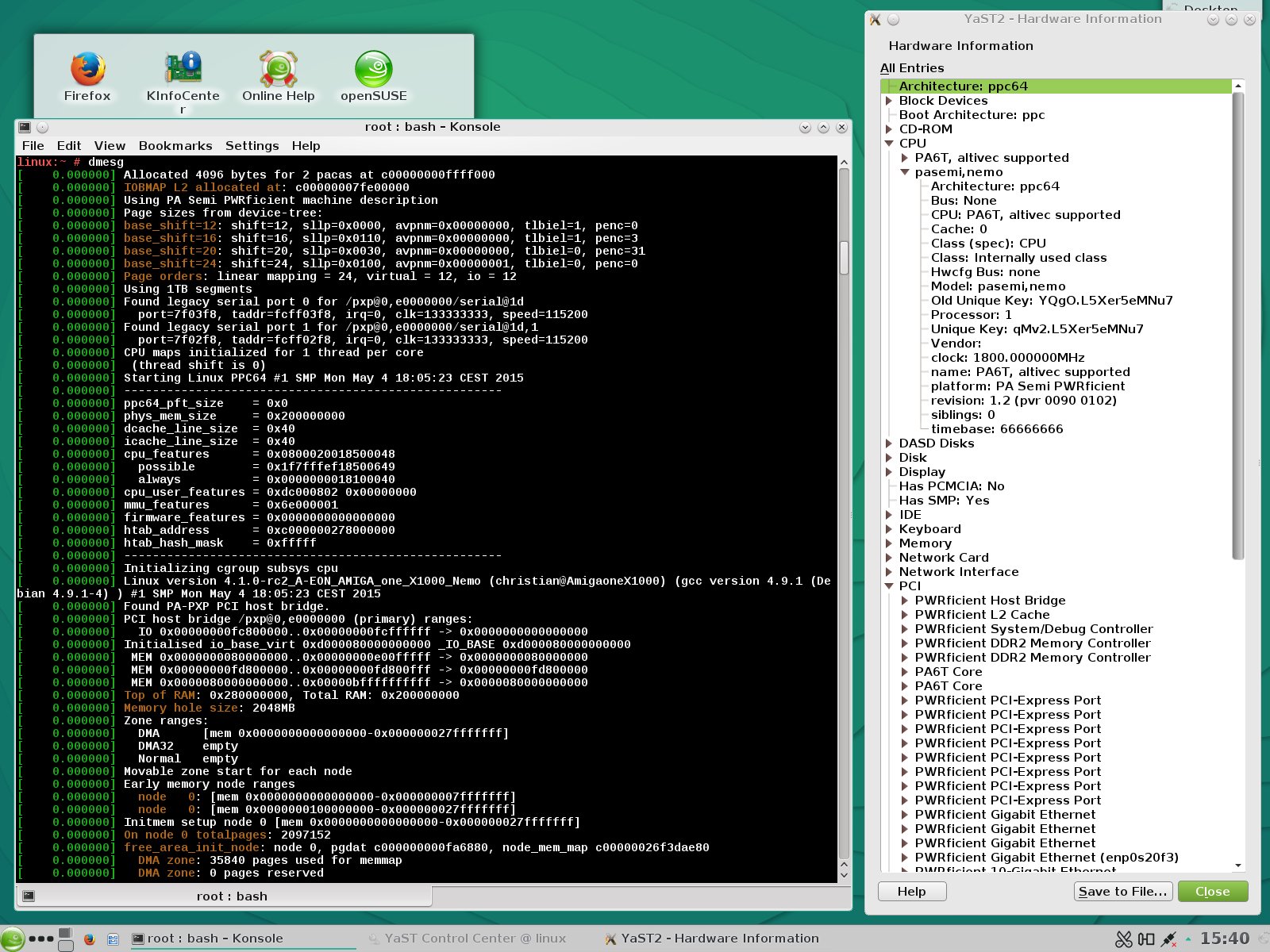
Task: Click the Save to File button
Action: 1122,892
